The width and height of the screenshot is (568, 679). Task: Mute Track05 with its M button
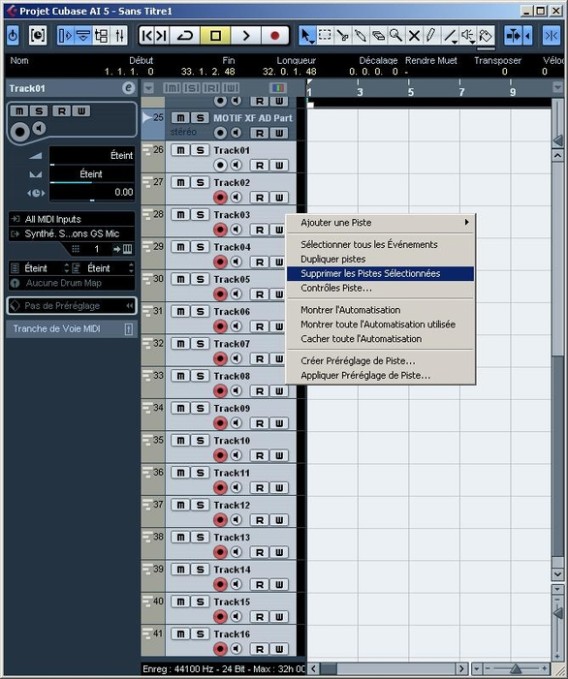(181, 279)
